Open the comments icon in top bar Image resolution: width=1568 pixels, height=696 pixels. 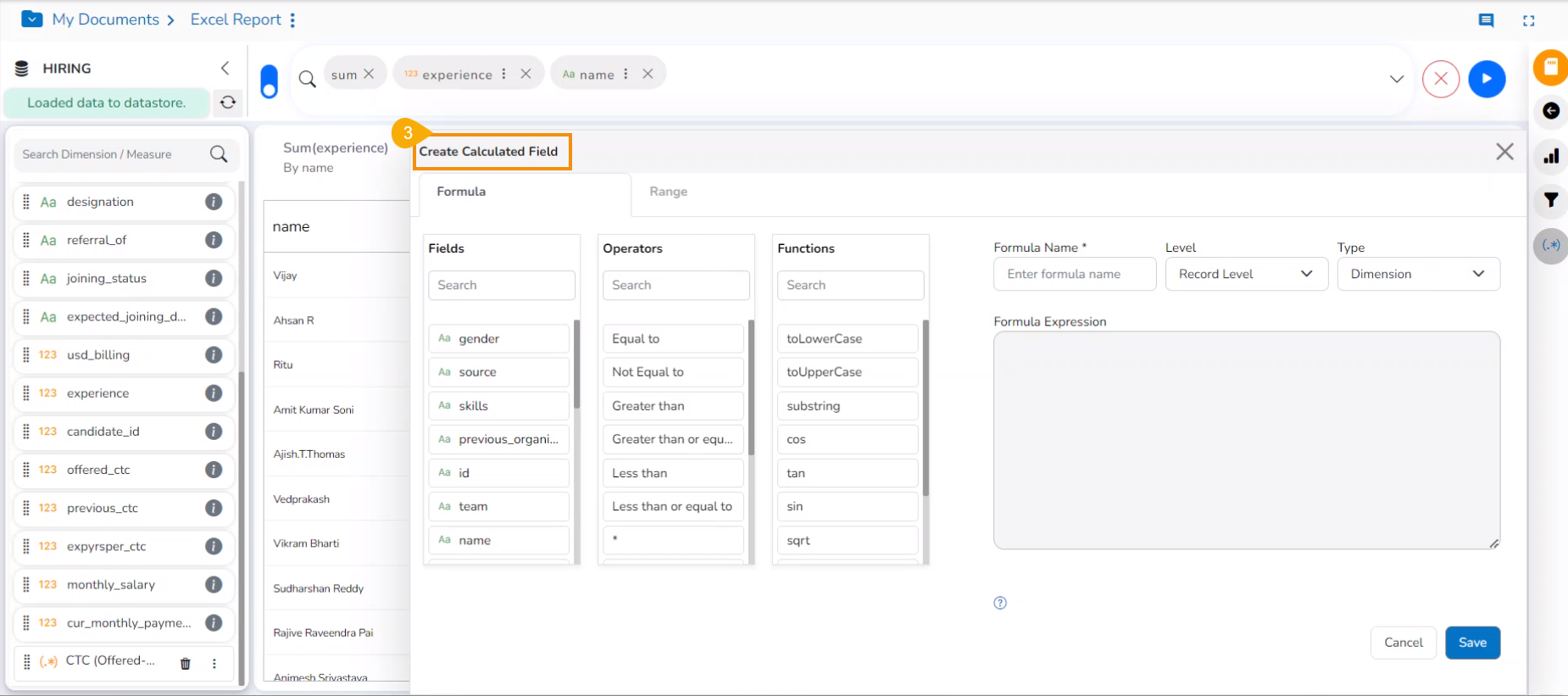point(1486,20)
